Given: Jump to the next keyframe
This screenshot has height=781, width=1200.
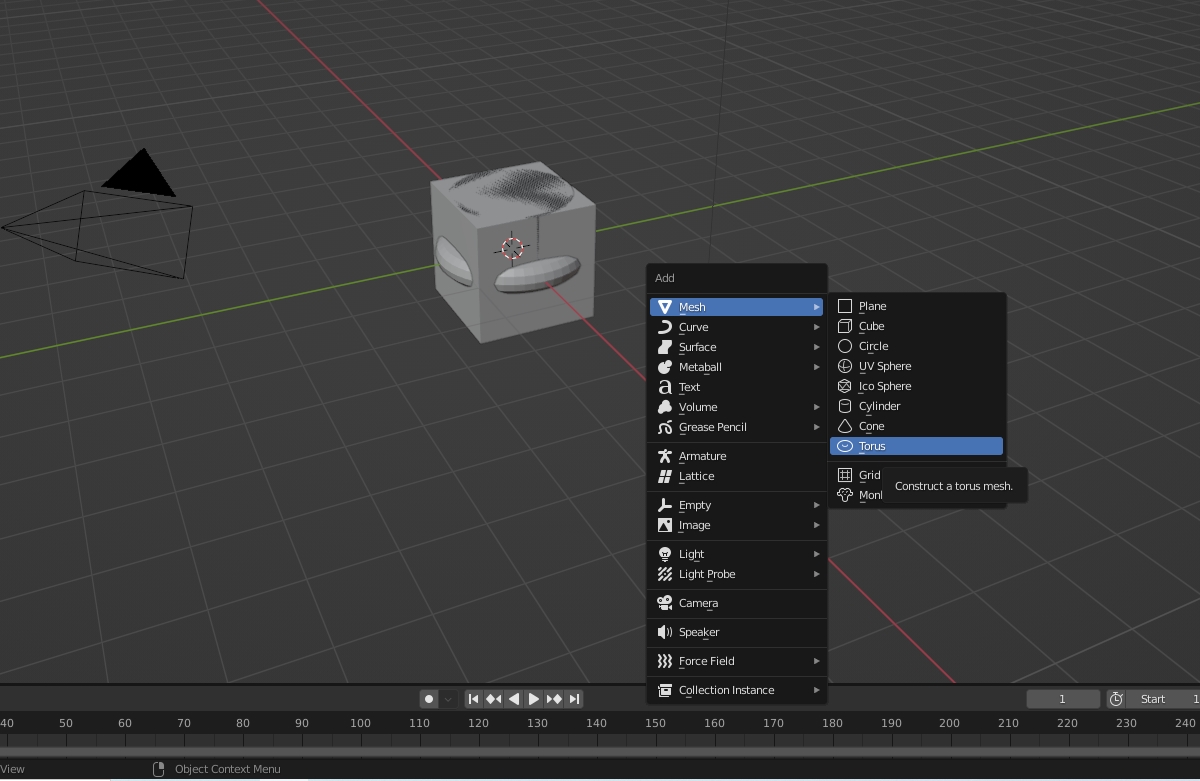Looking at the screenshot, I should point(554,699).
